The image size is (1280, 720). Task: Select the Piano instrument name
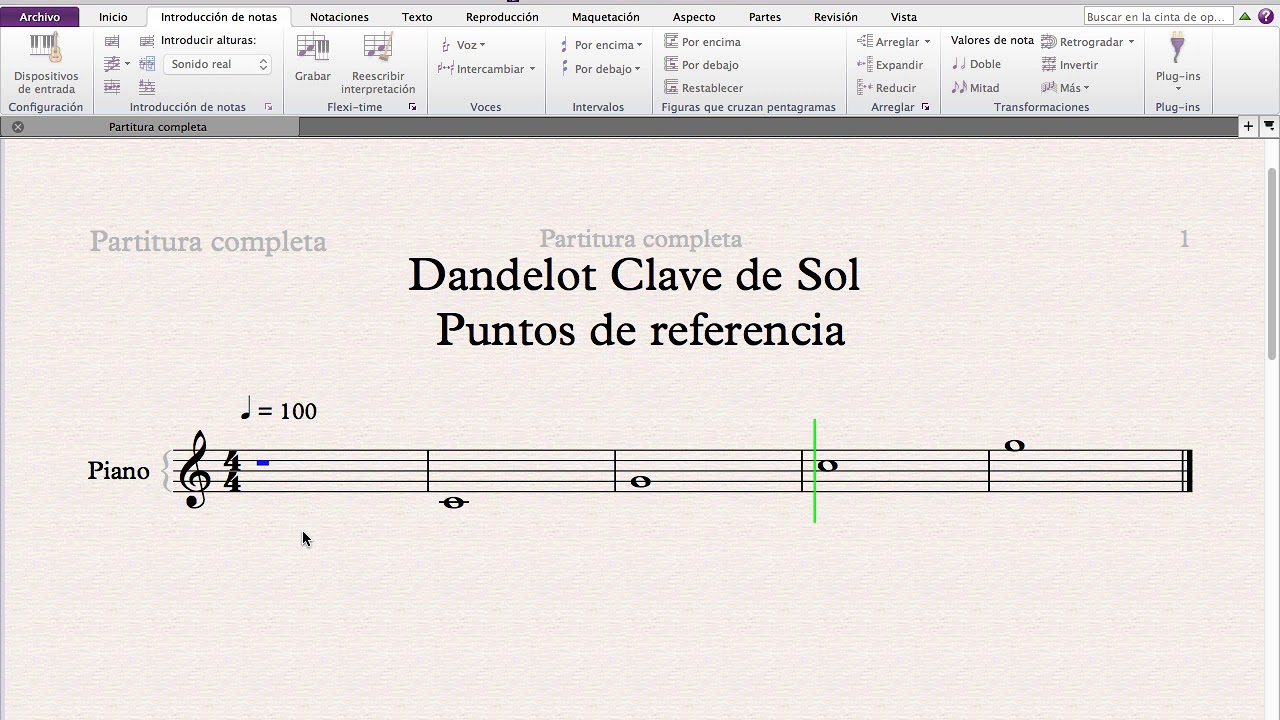coord(118,471)
